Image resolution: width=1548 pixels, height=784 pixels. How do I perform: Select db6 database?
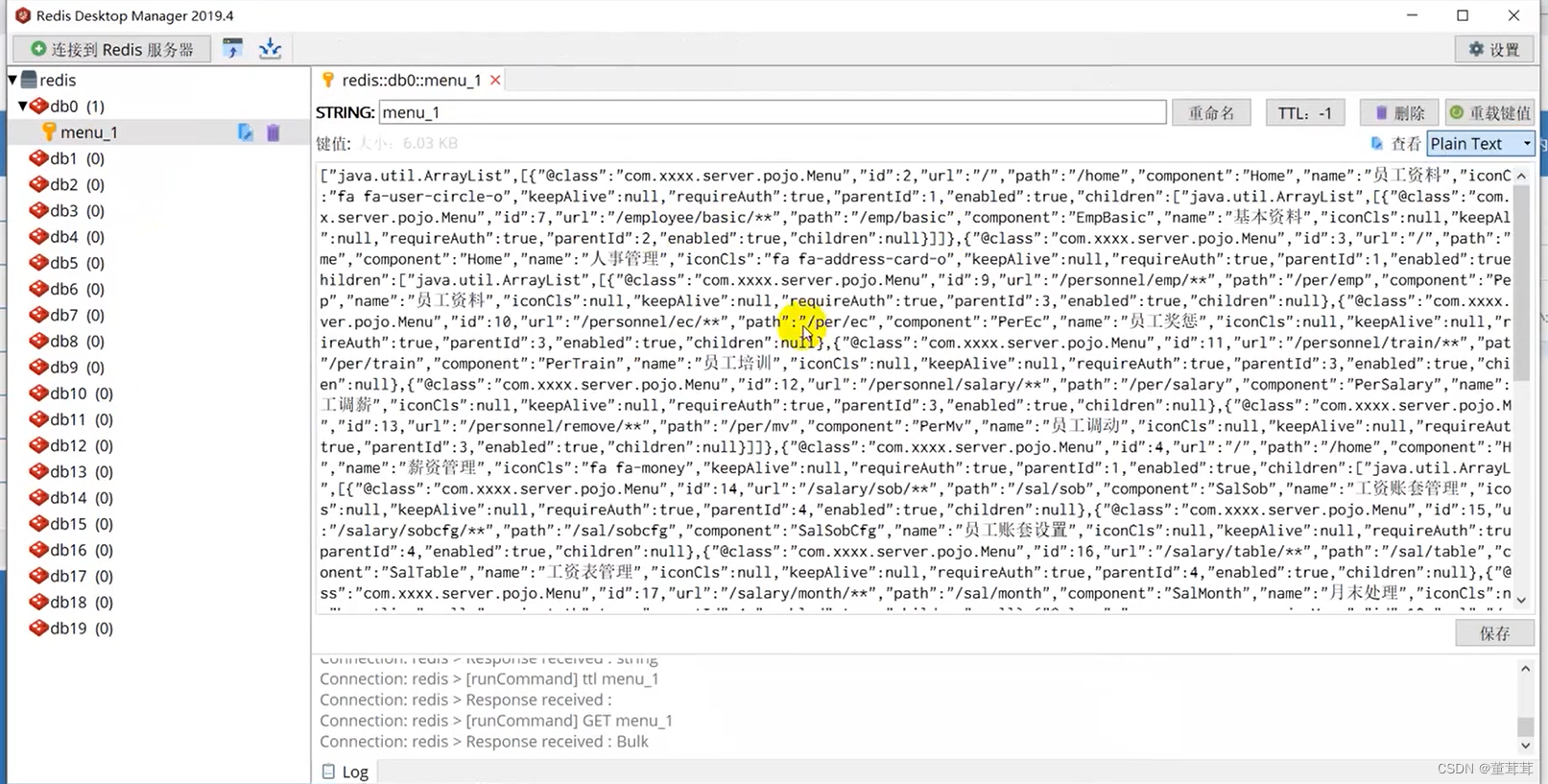tap(77, 289)
